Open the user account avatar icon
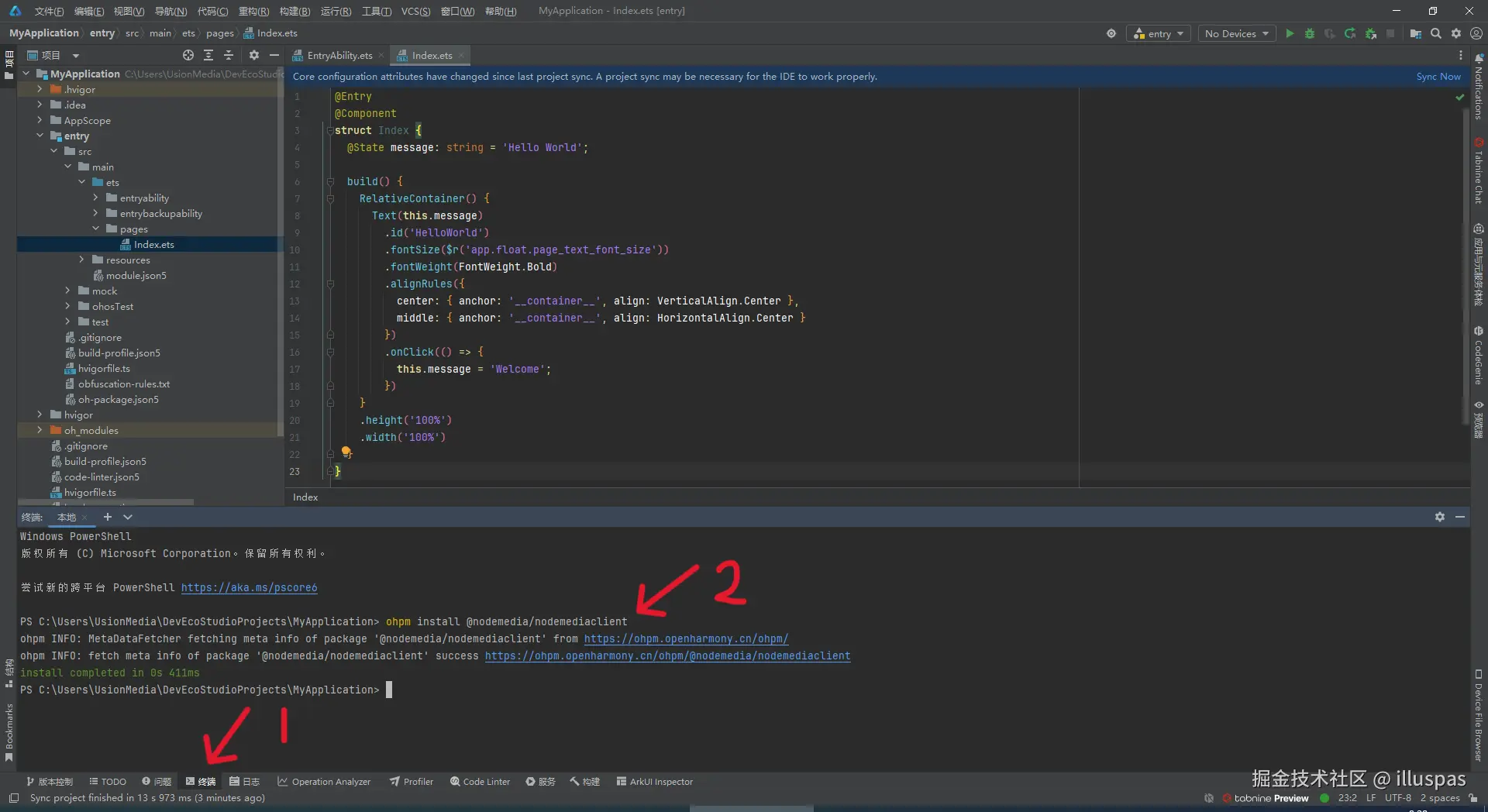Image resolution: width=1488 pixels, height=812 pixels. [x=1476, y=33]
